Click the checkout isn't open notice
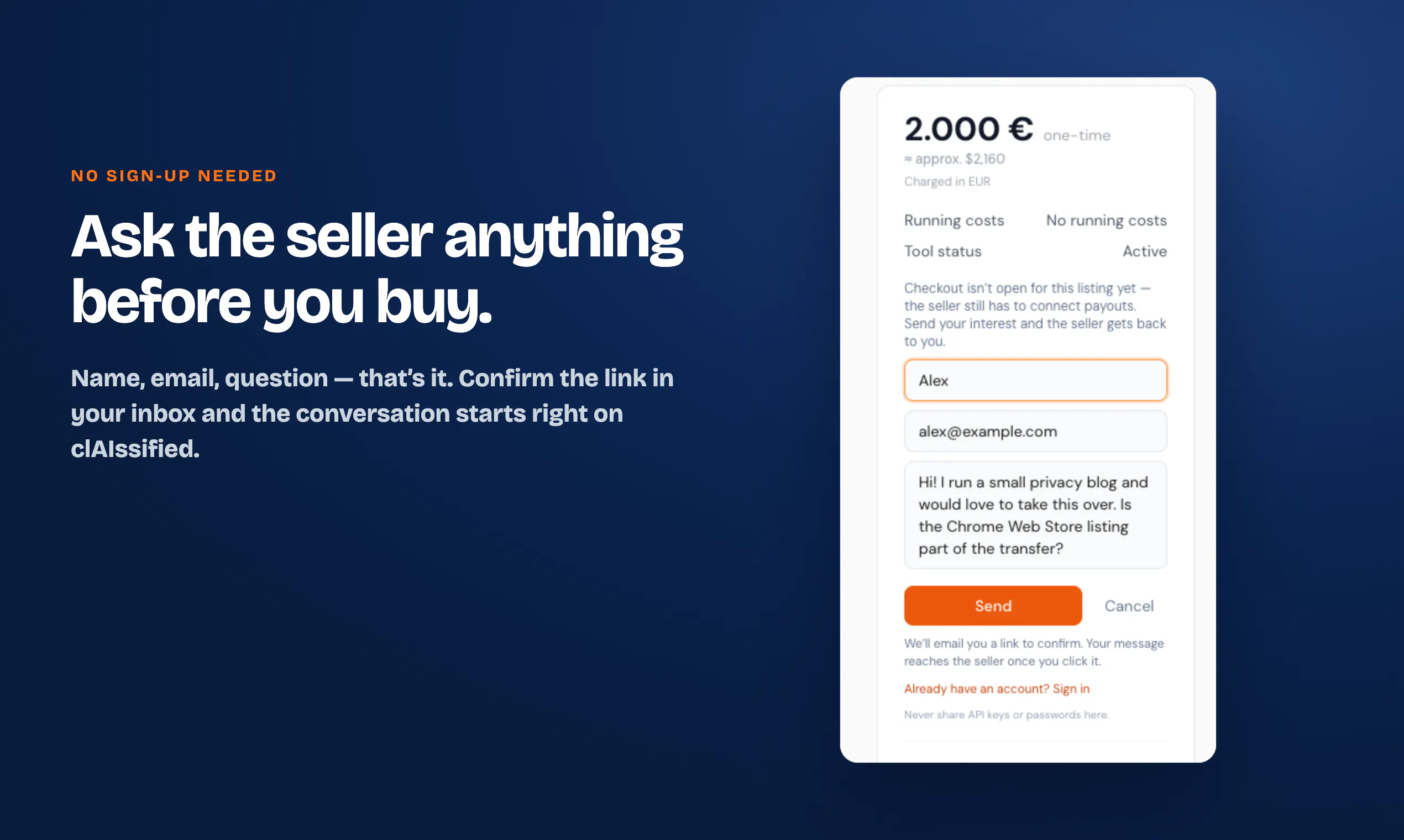This screenshot has height=840, width=1404. coord(1035,314)
